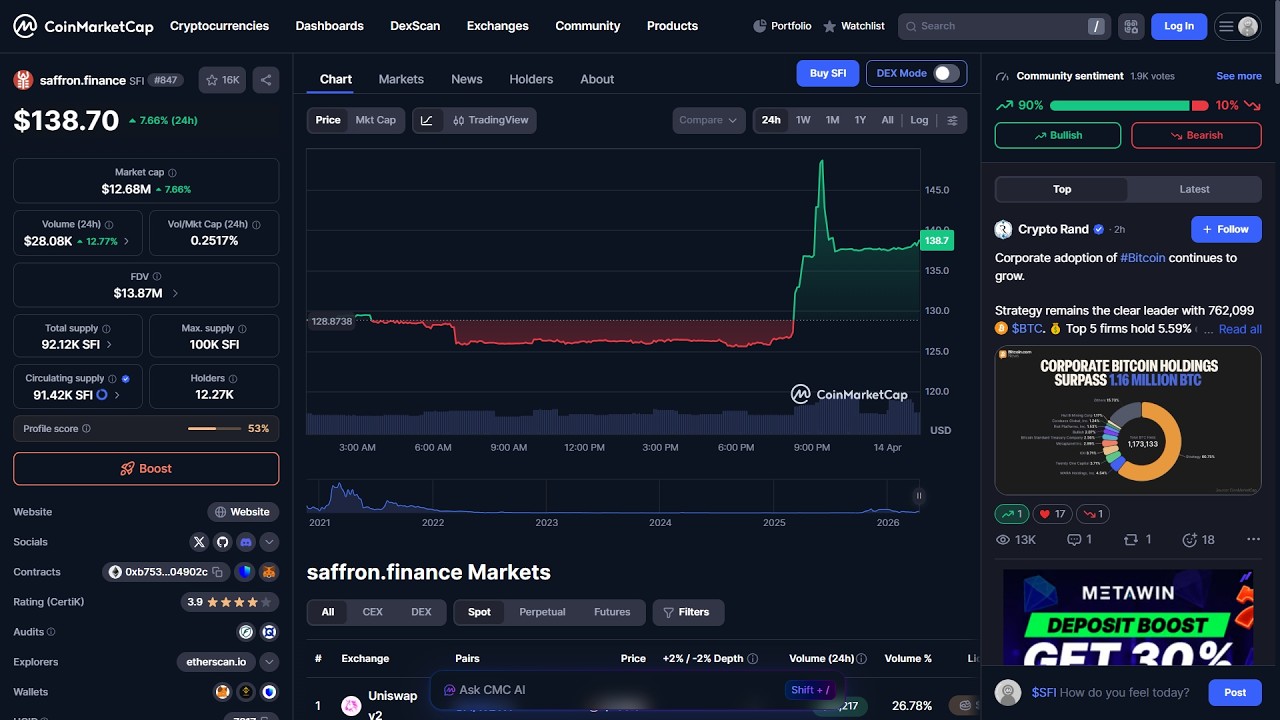Viewport: 1280px width, 720px height.
Task: Open the Compare dropdown
Action: tap(709, 120)
